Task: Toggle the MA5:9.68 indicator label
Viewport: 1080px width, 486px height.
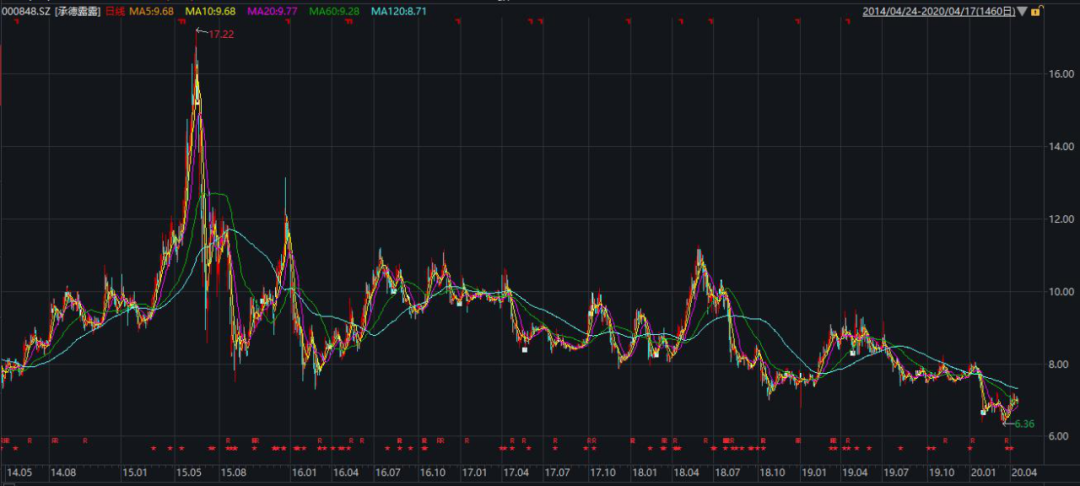Action: 154,11
